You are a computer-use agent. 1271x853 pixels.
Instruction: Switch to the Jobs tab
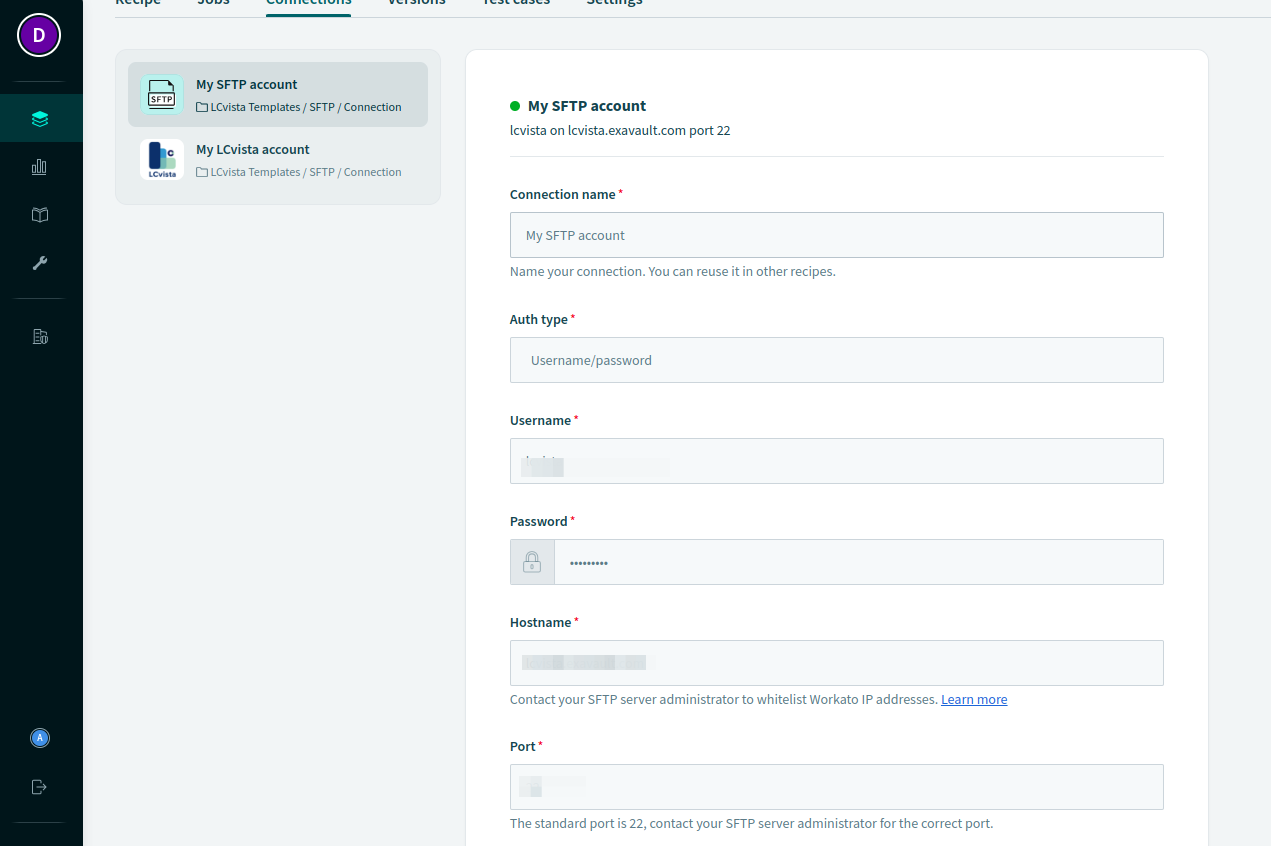[213, 4]
